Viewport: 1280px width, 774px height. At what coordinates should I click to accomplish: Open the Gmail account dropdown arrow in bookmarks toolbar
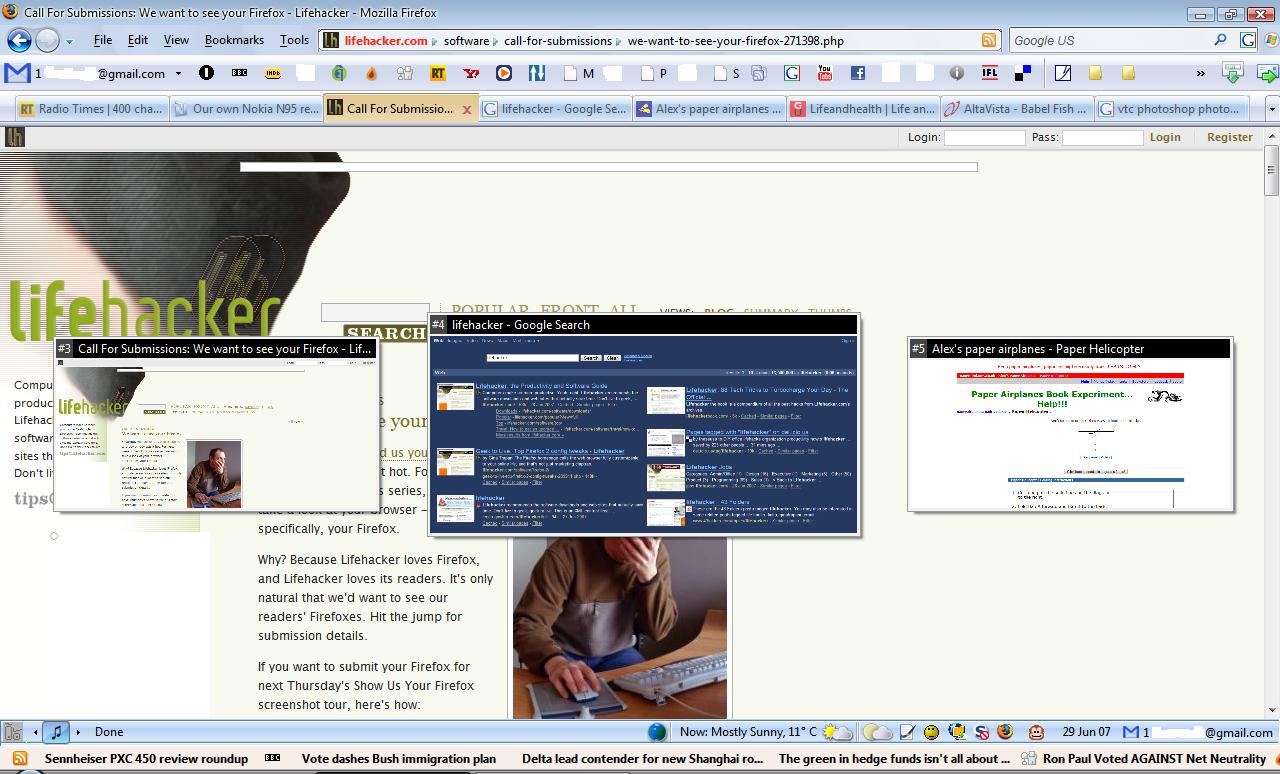tap(178, 73)
